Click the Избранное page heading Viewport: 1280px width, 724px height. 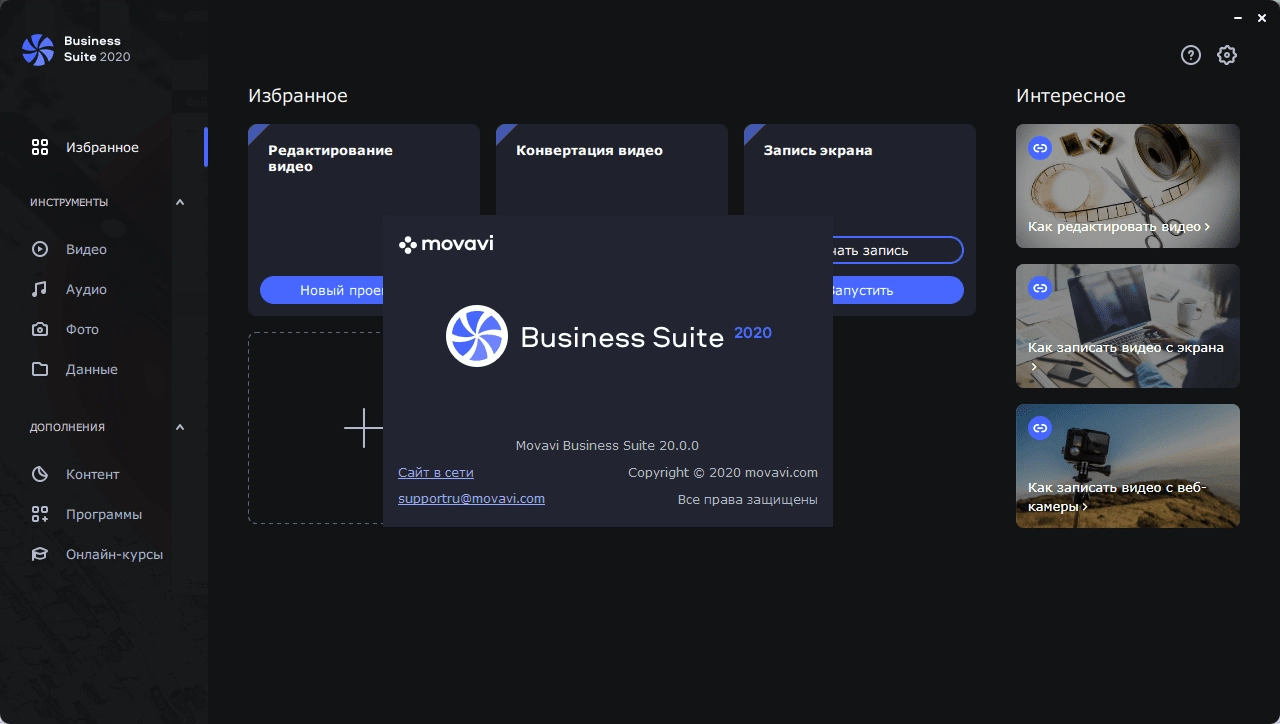click(298, 96)
